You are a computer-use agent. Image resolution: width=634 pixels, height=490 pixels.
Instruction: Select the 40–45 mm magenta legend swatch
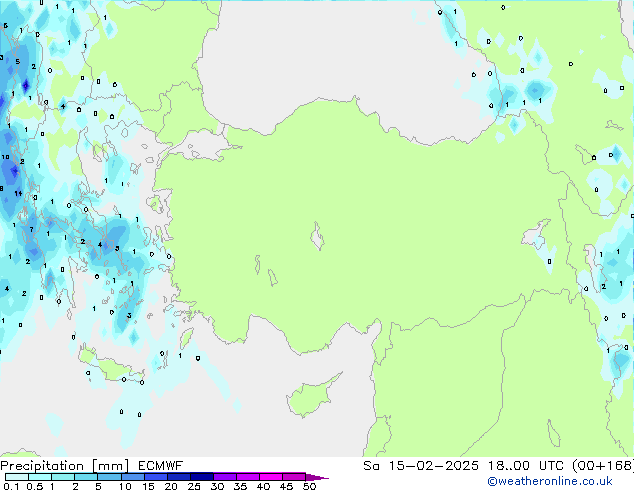(x=271, y=477)
